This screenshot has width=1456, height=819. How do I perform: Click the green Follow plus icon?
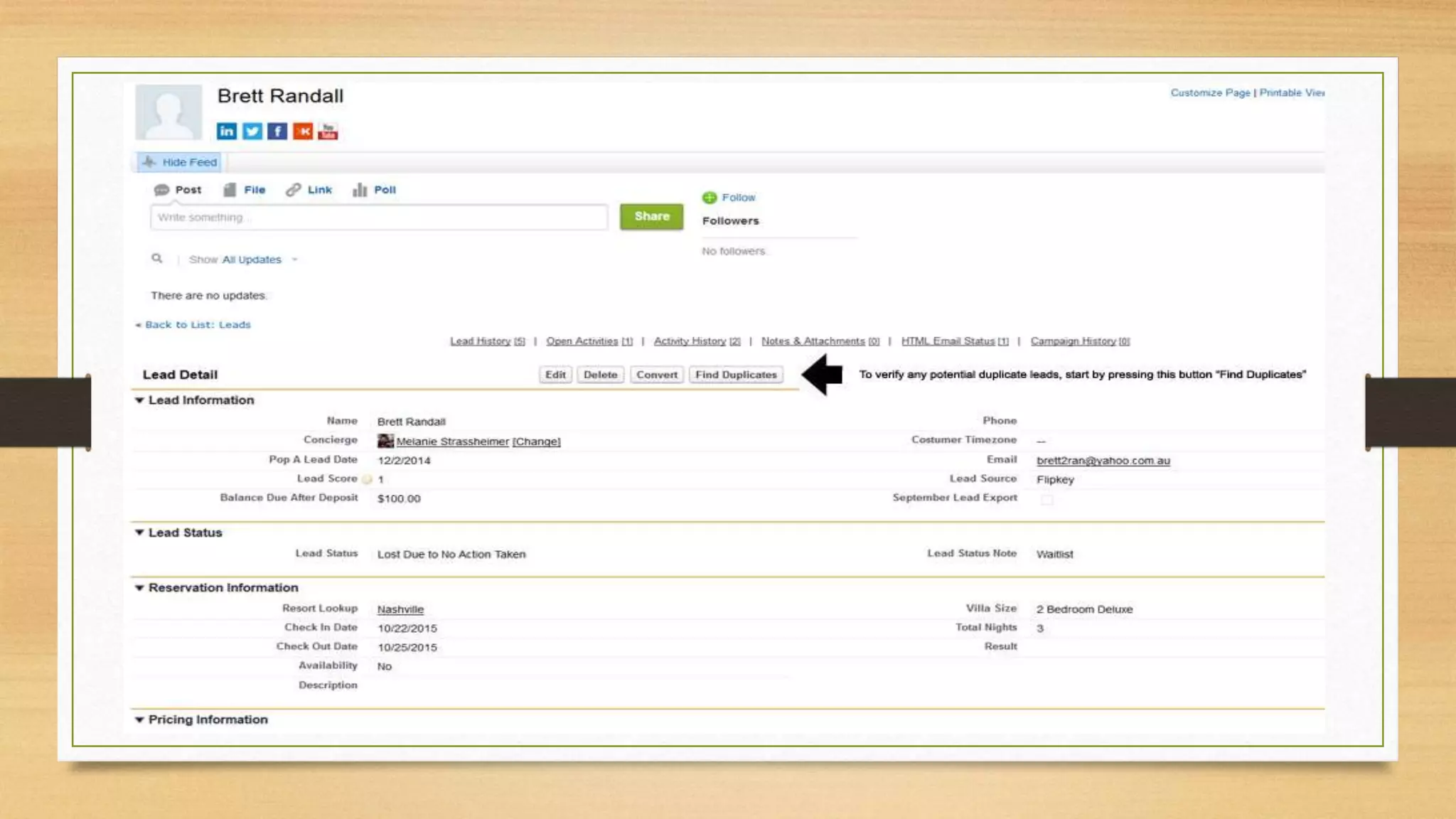[710, 198]
